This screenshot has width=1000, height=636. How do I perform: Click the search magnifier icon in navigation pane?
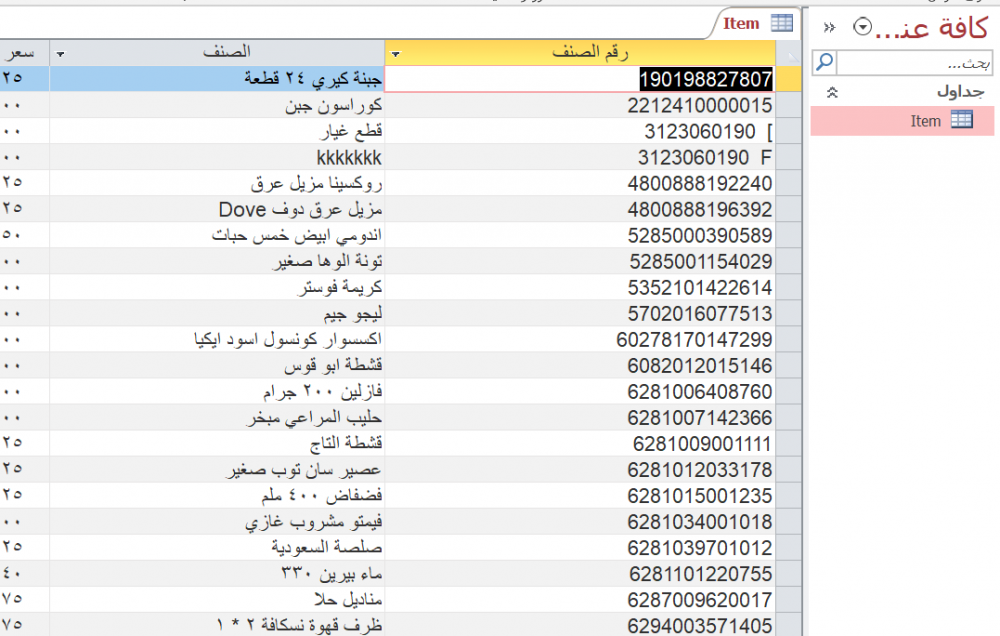point(824,63)
